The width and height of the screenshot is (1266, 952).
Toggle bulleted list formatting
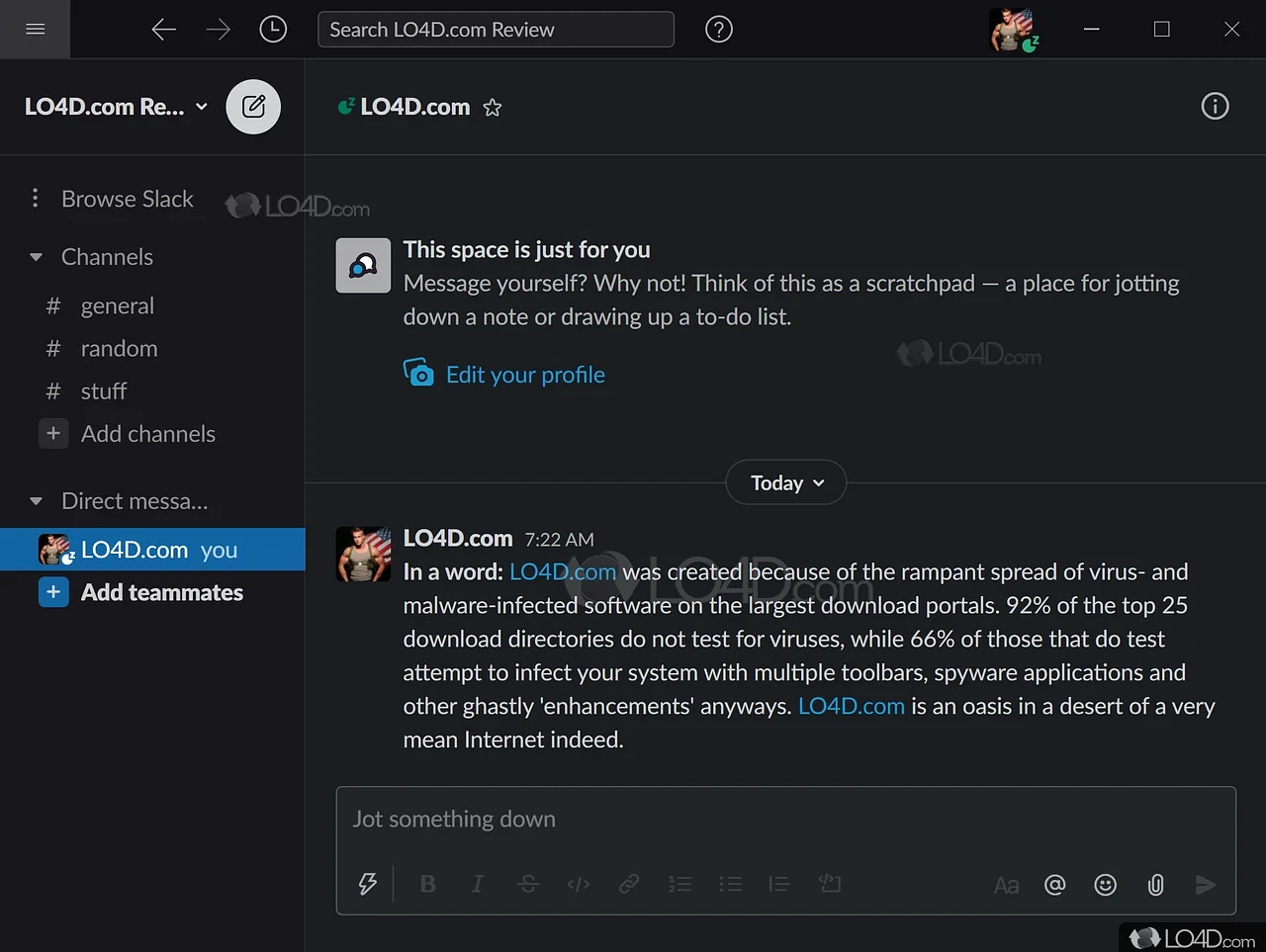point(730,884)
